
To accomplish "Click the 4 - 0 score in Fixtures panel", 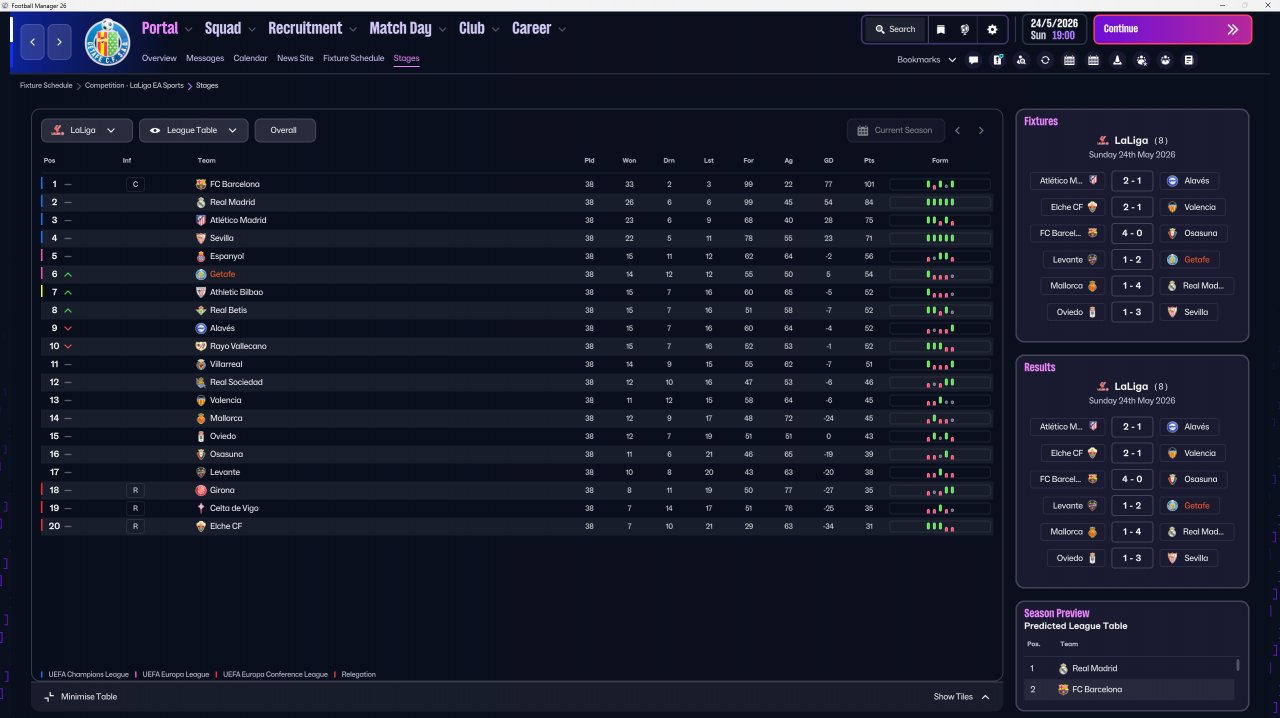I will tap(1132, 233).
